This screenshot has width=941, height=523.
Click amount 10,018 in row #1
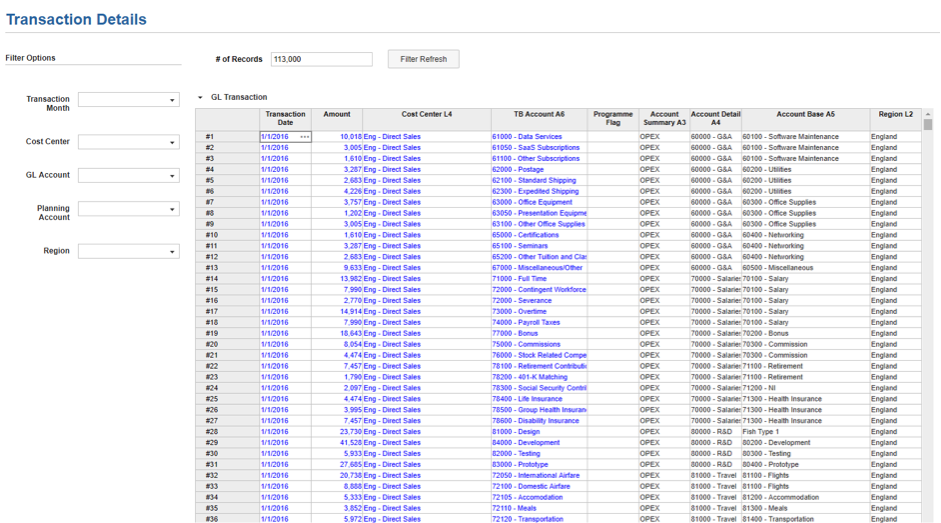coord(337,137)
